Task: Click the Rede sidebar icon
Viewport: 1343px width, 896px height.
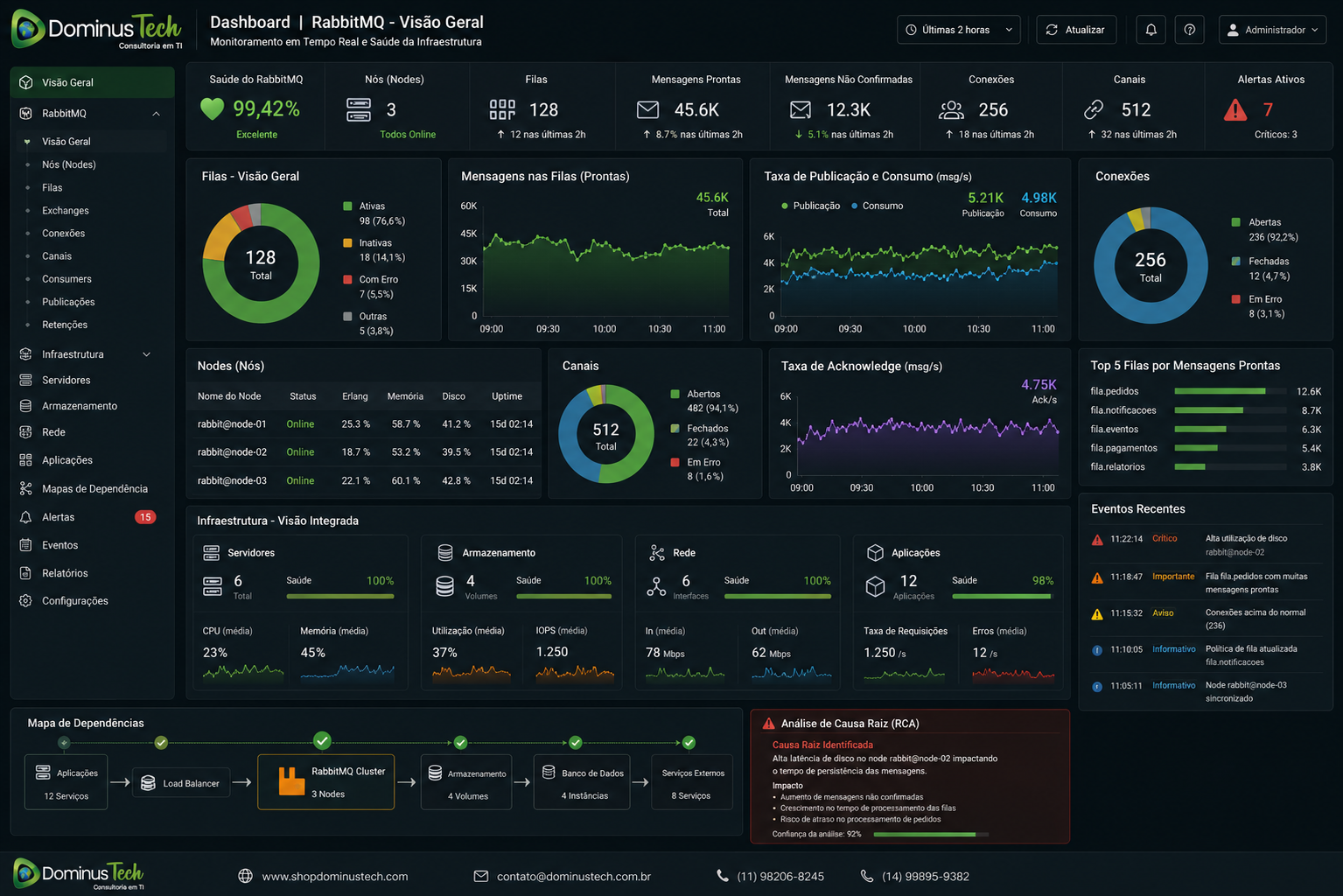Action: click(26, 432)
